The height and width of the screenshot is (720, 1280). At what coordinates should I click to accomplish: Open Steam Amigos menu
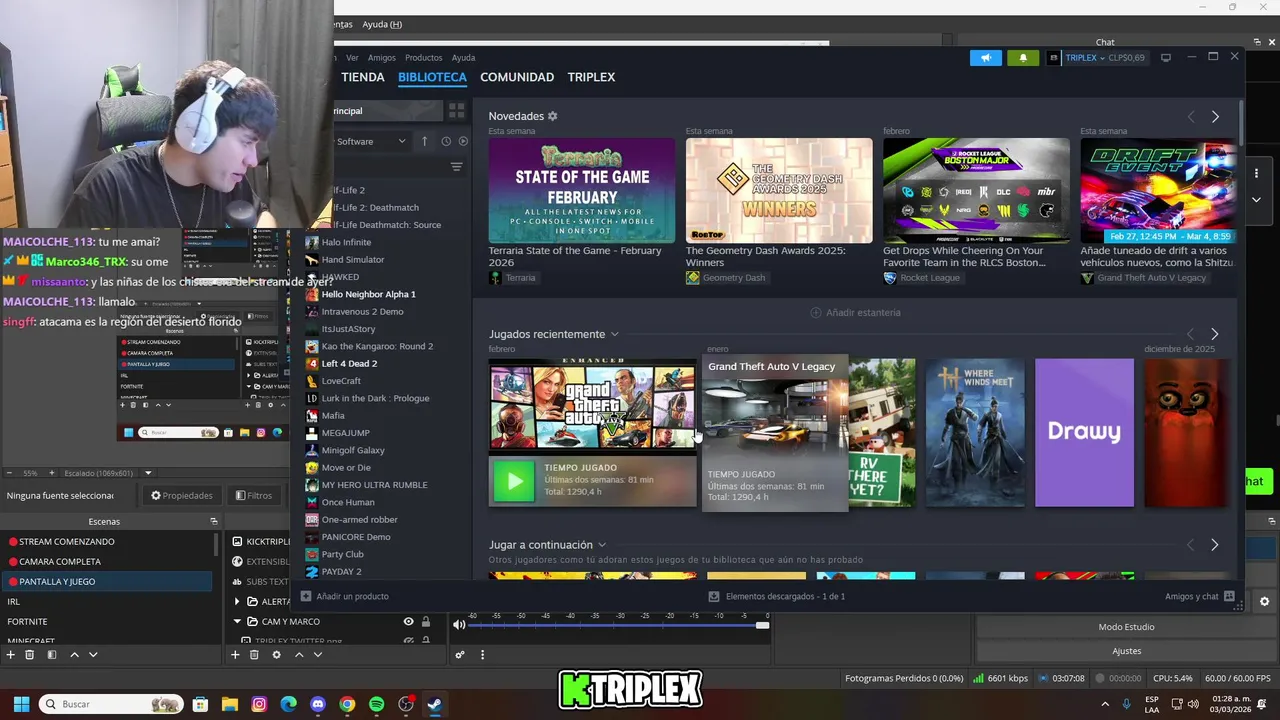[x=382, y=58]
